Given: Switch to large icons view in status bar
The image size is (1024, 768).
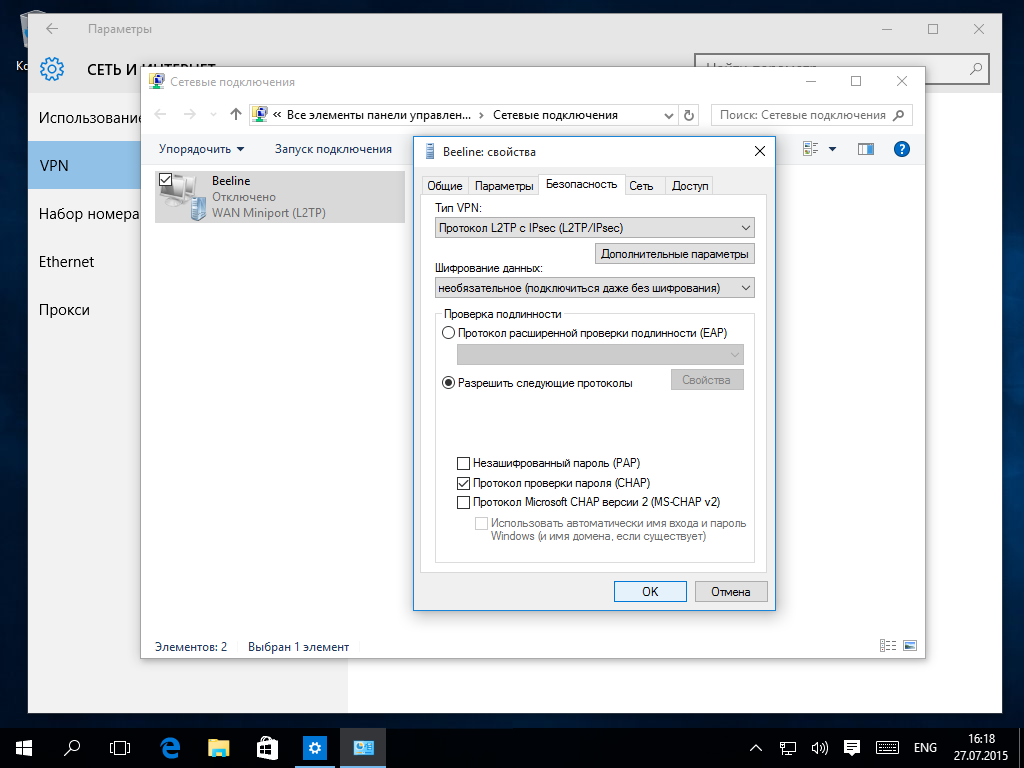Looking at the screenshot, I should click(910, 645).
